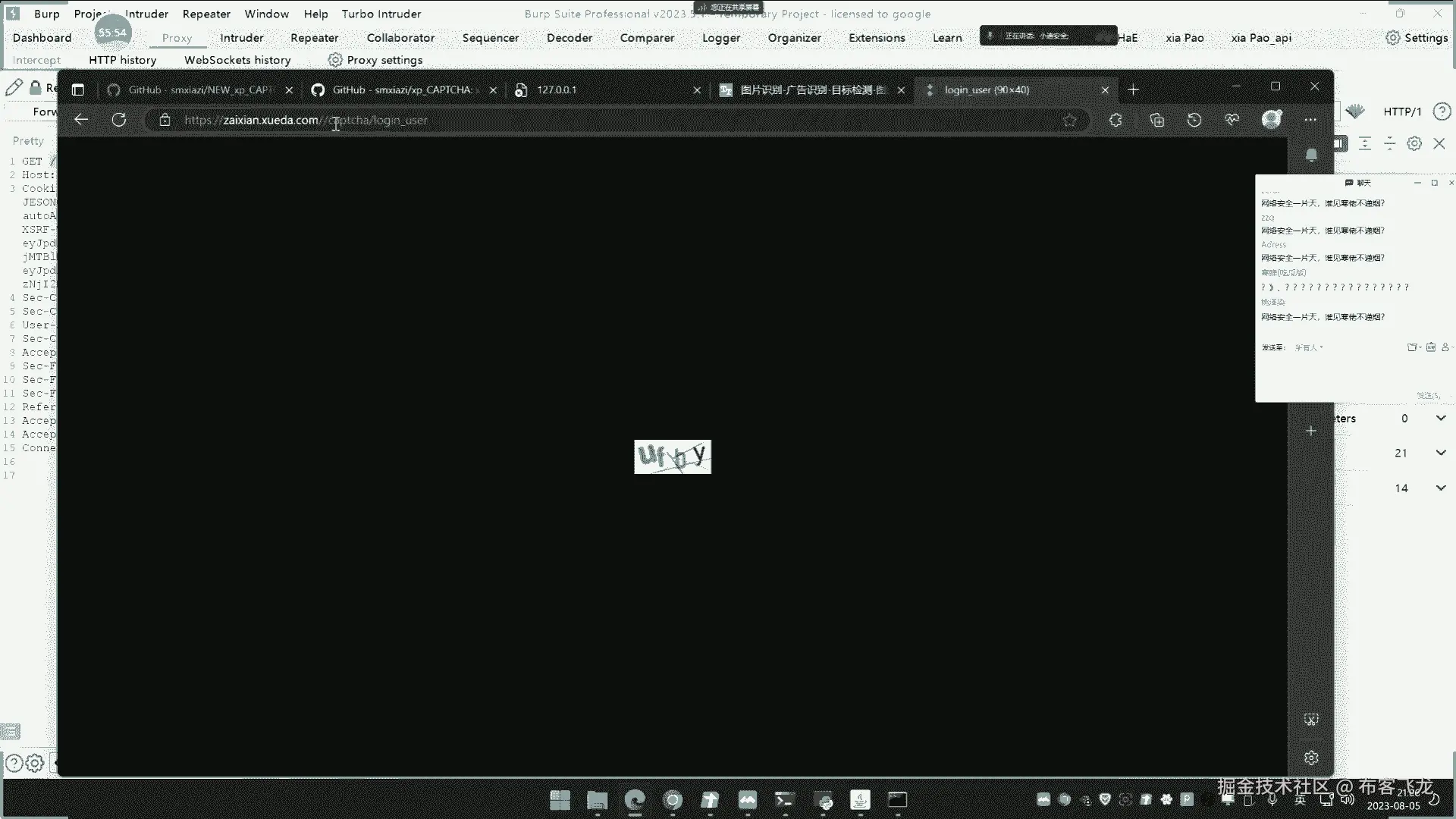This screenshot has width=1456, height=819.
Task: Expand the row showing count 21
Action: pyautogui.click(x=1440, y=453)
